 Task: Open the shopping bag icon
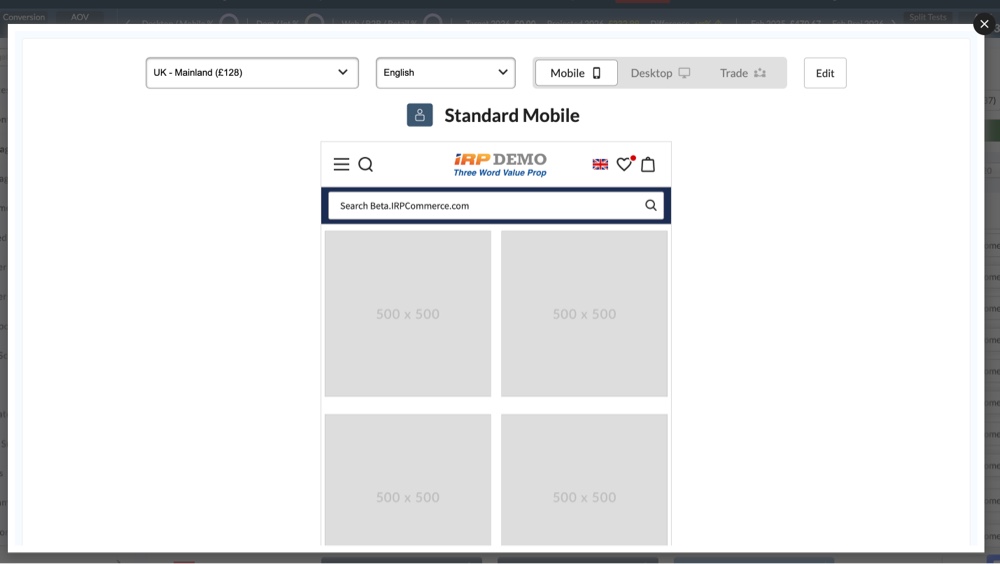click(648, 165)
